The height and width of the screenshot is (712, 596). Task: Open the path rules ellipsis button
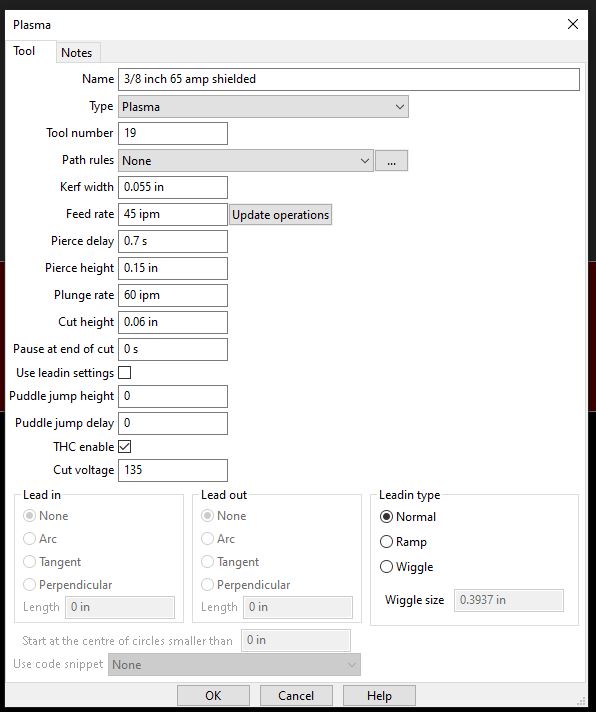(391, 161)
